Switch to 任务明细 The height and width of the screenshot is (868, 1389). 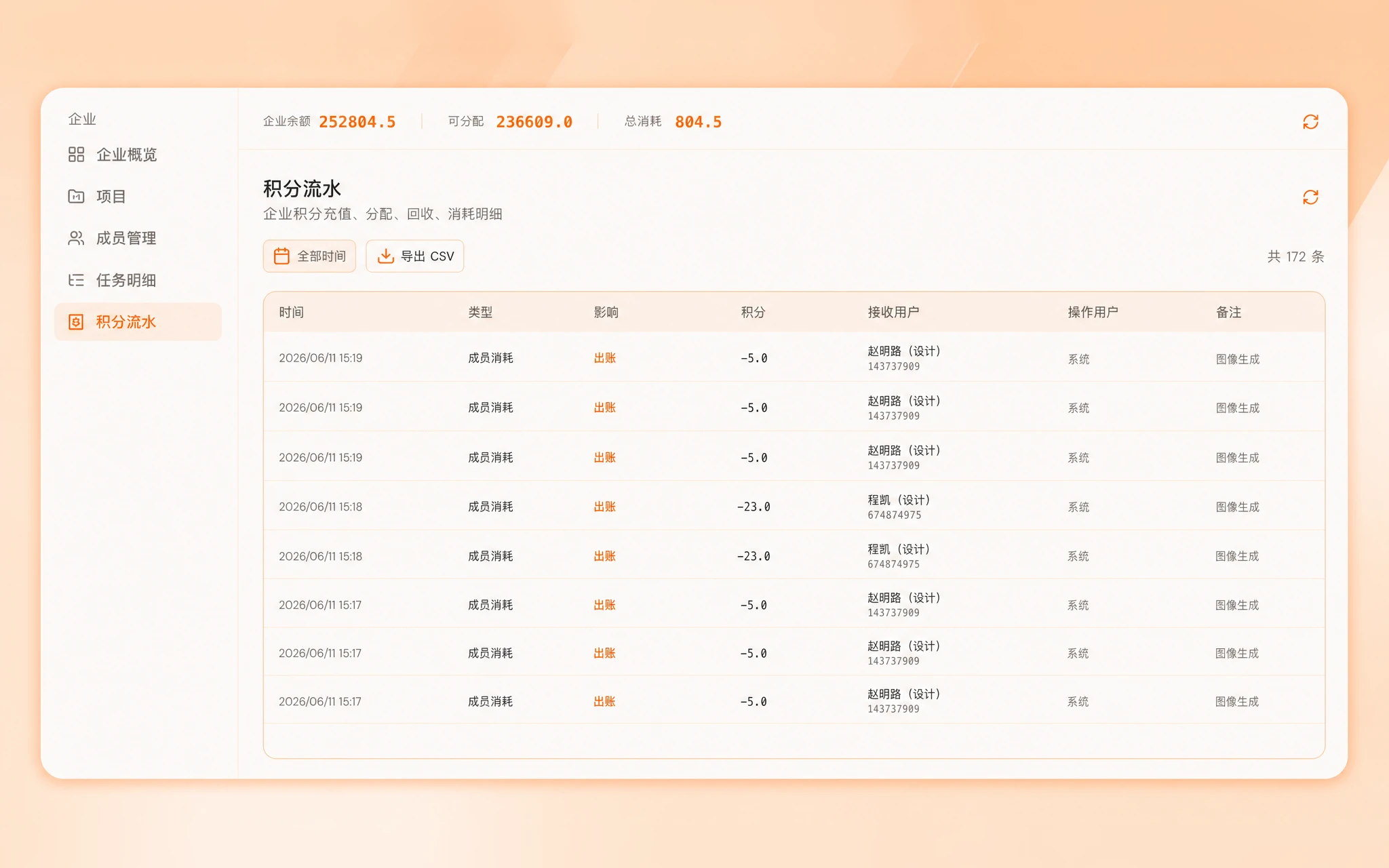pyautogui.click(x=126, y=280)
